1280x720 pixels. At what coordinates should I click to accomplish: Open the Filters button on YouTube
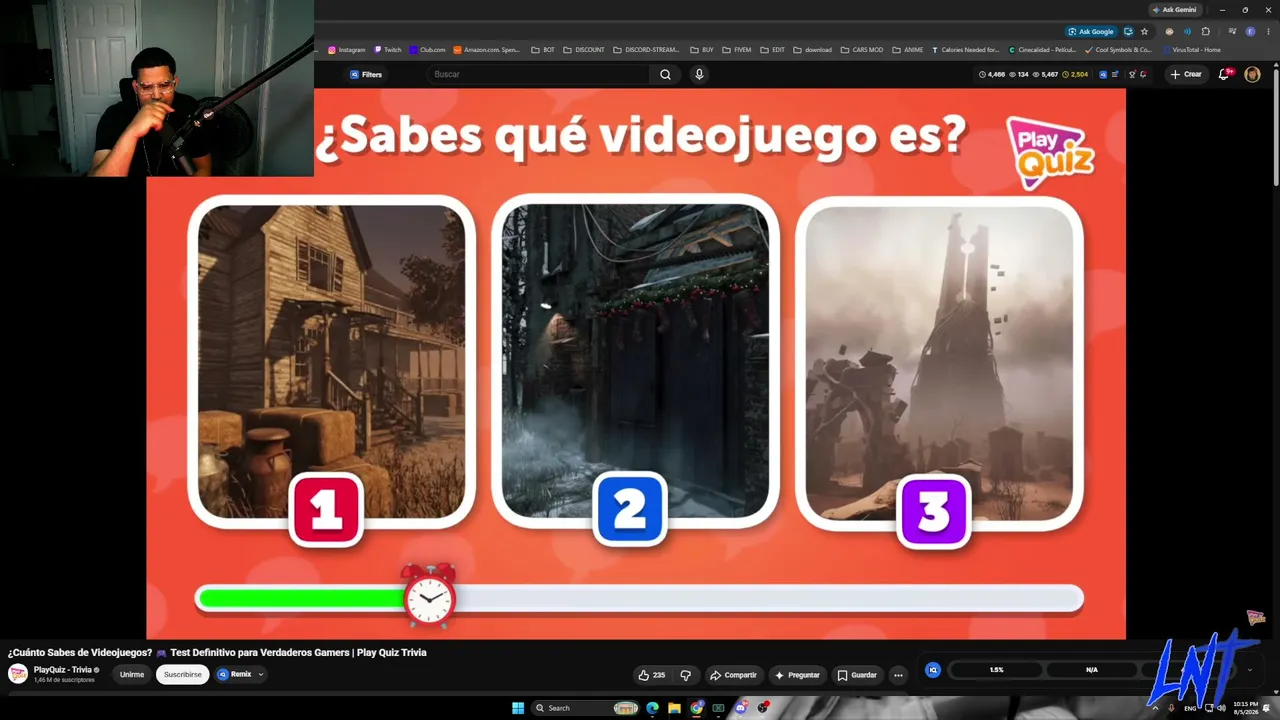[x=366, y=74]
